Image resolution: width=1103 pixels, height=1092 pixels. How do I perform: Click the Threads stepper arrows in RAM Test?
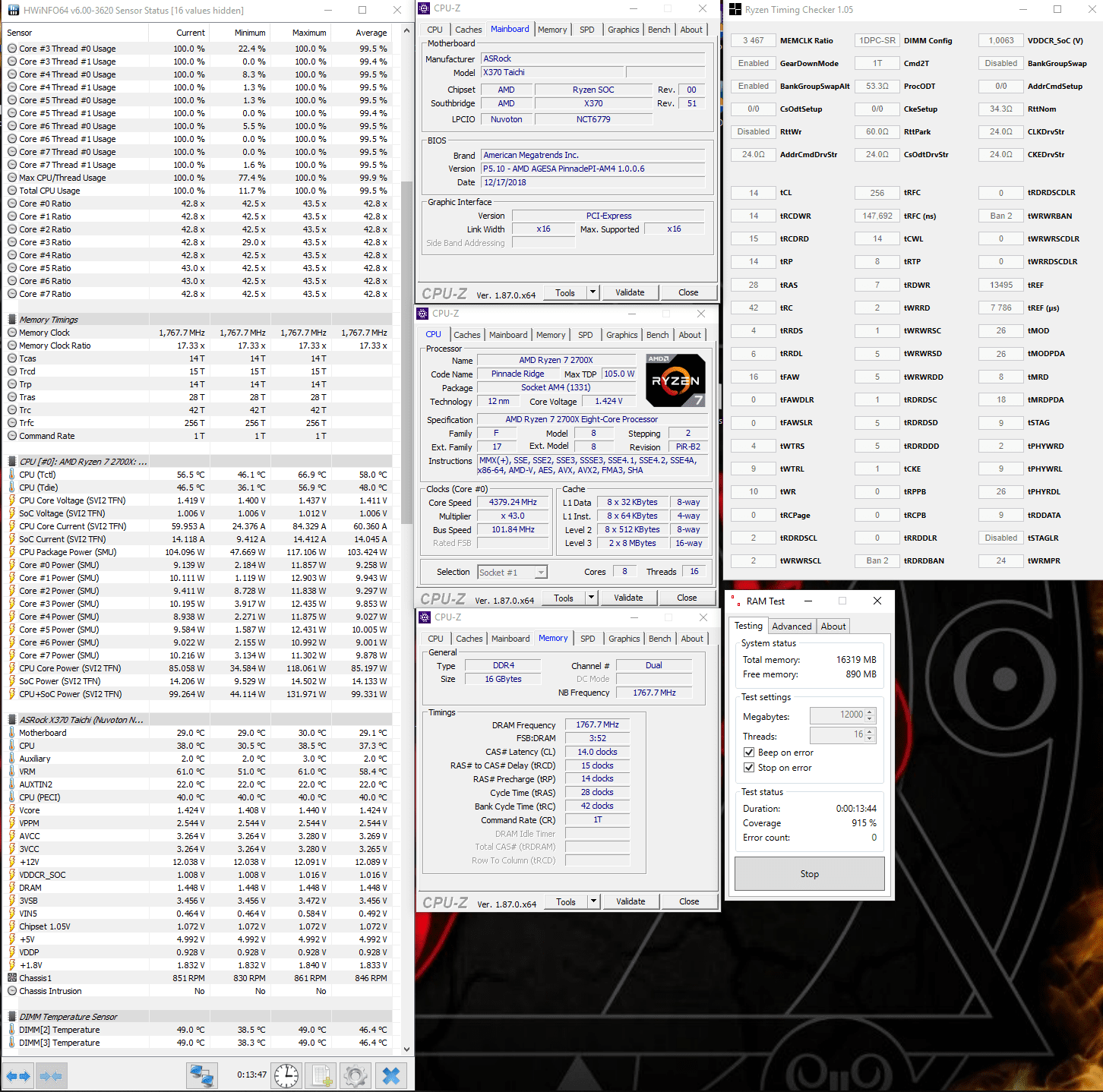click(871, 735)
